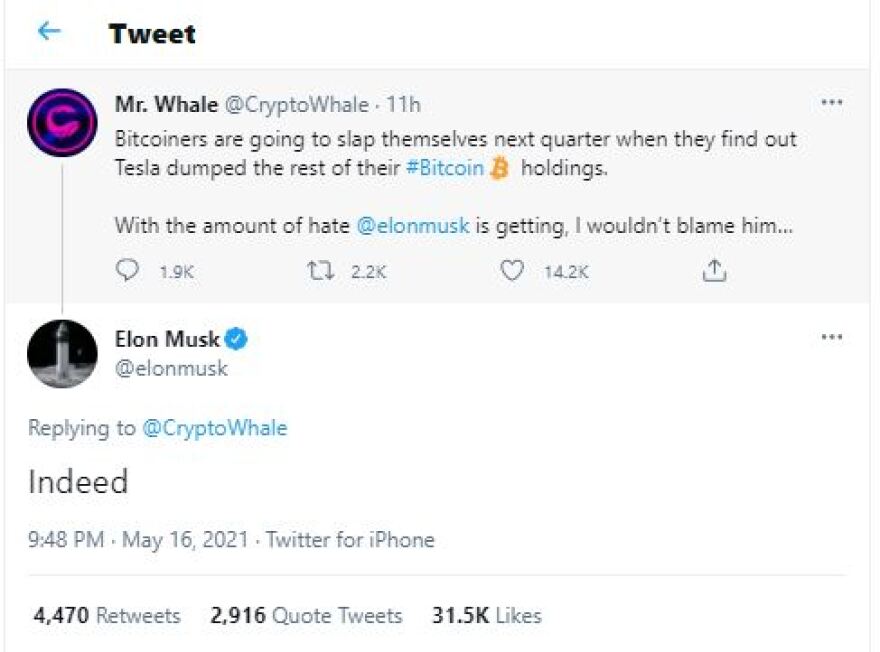This screenshot has width=880, height=652.
Task: Click the retweet icon on Mr. Whale's tweet
Action: [322, 268]
